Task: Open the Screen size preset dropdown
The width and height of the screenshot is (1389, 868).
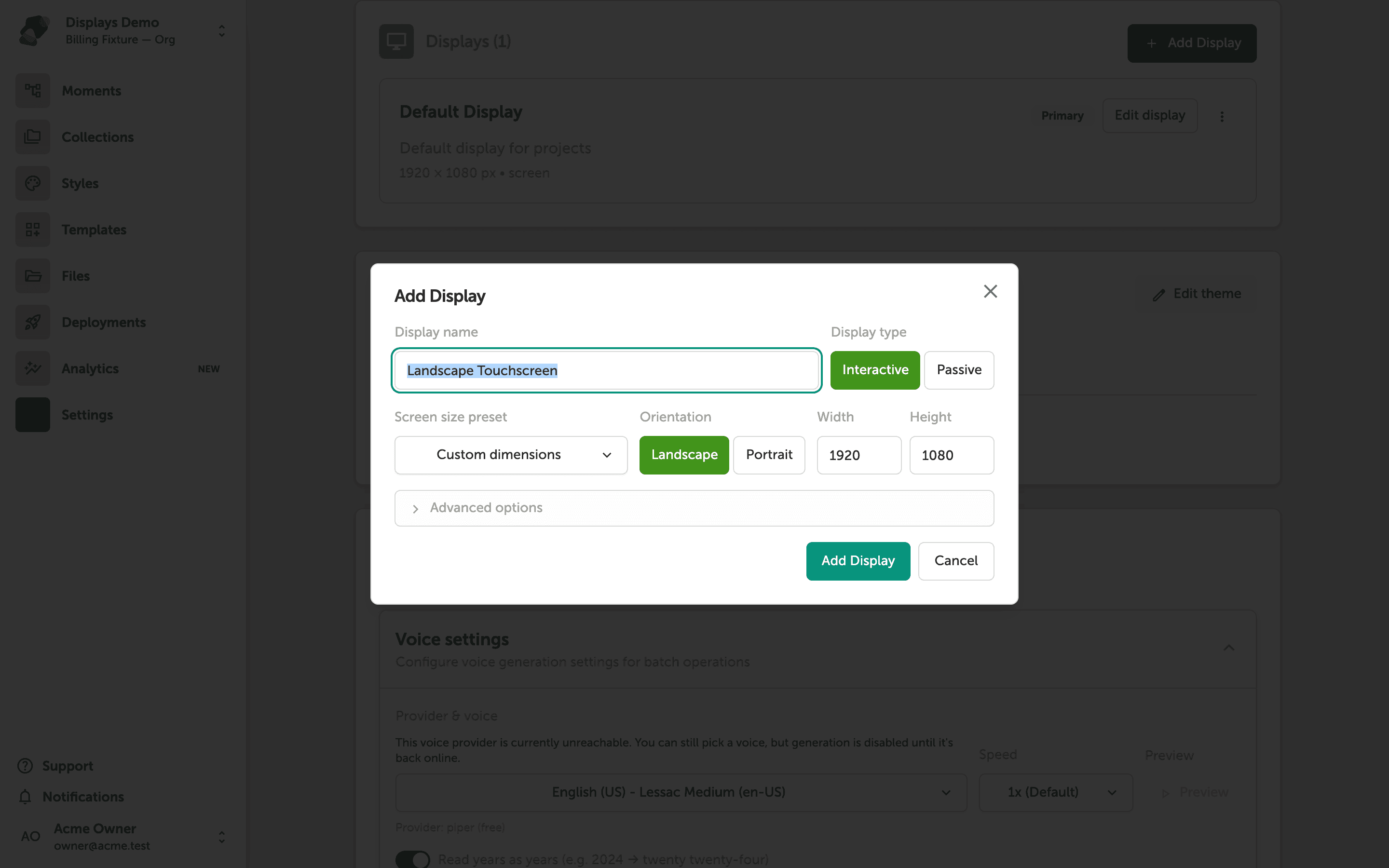Action: pos(511,455)
